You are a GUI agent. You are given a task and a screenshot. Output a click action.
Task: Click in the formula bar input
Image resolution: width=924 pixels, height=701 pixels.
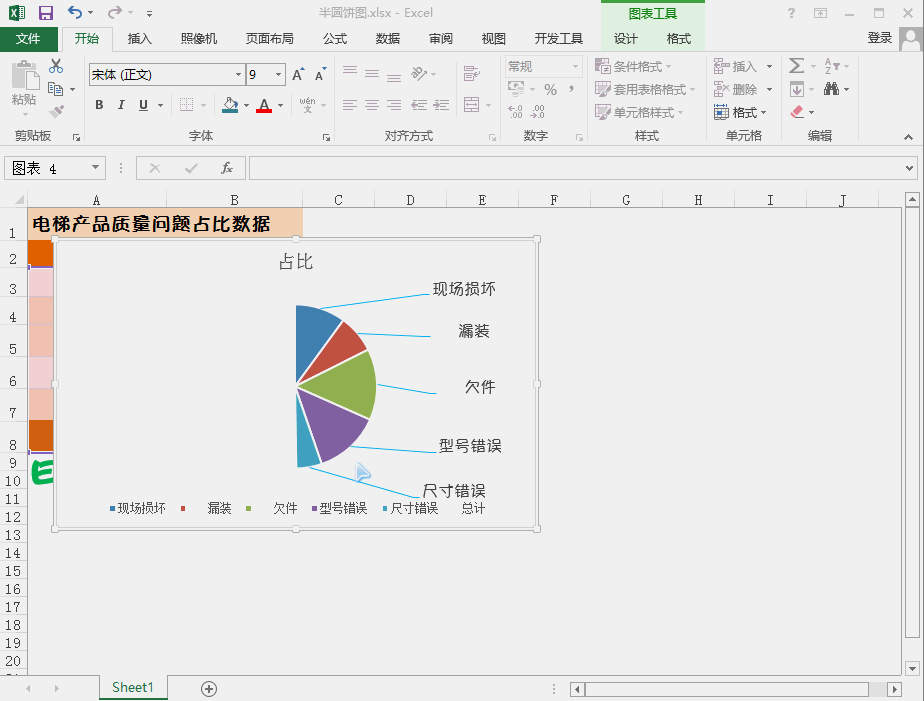(575, 168)
